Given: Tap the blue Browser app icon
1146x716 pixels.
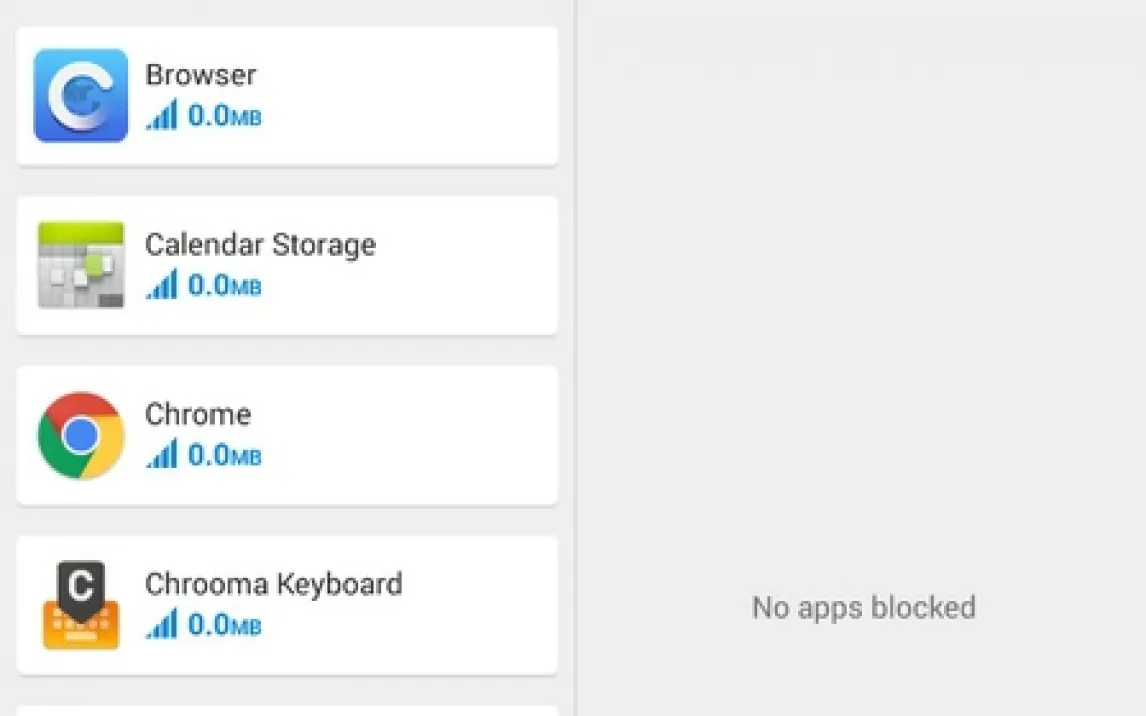Looking at the screenshot, I should coord(81,96).
